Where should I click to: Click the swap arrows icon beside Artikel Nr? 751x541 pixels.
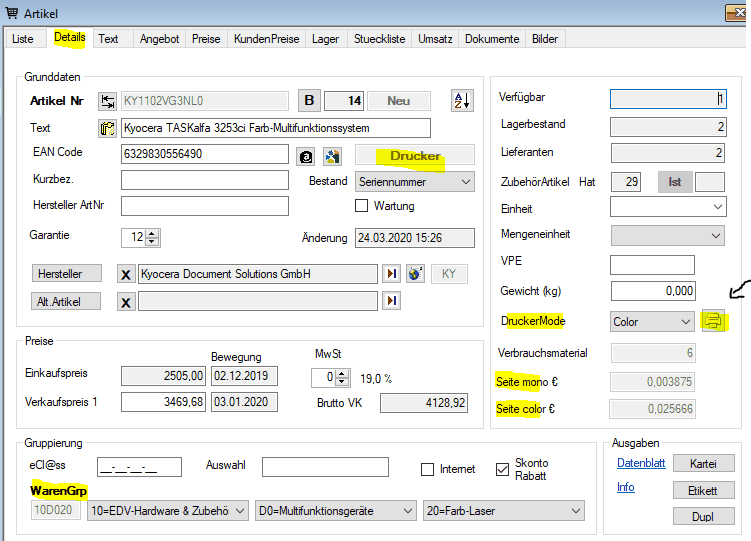click(108, 101)
